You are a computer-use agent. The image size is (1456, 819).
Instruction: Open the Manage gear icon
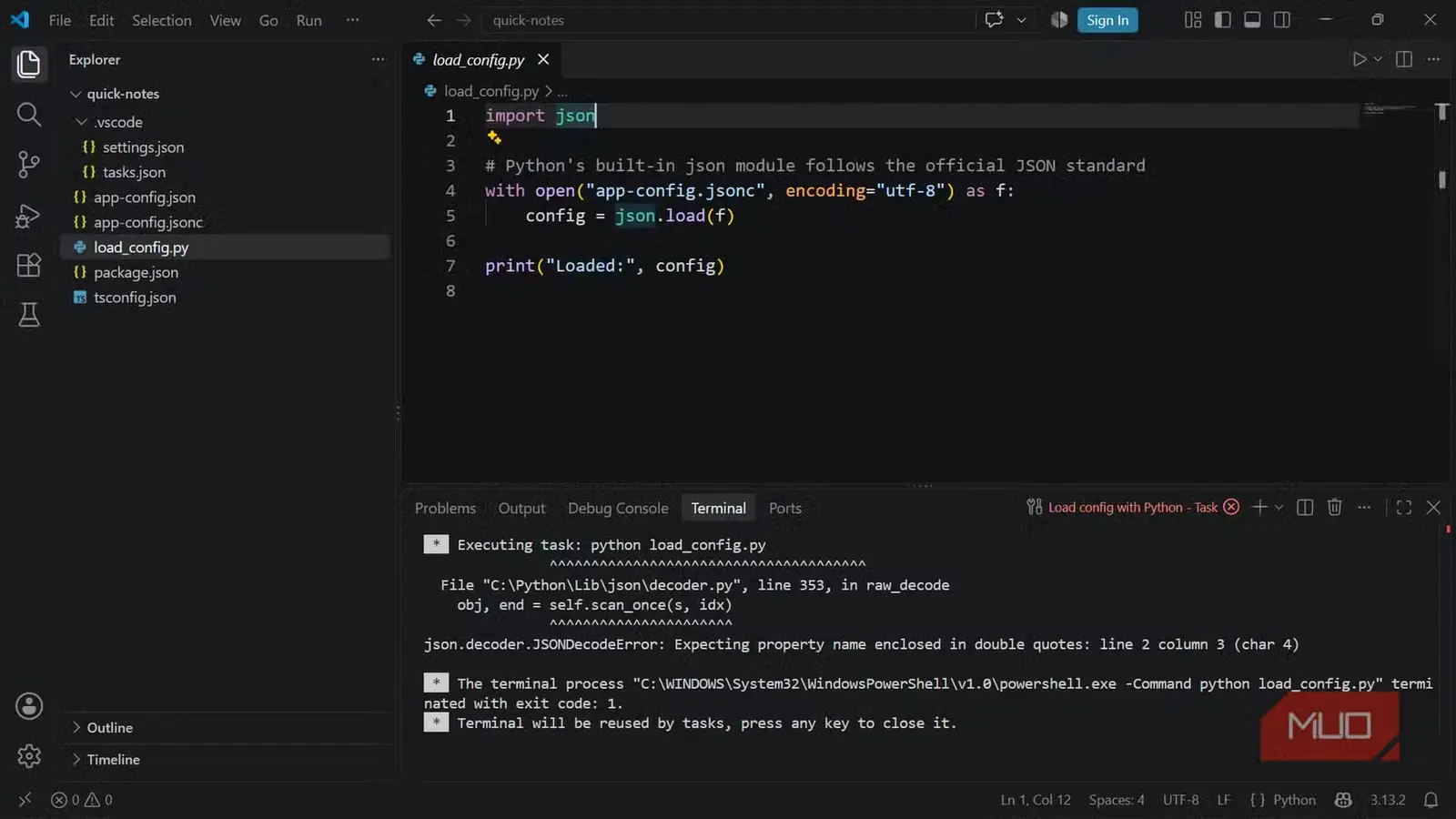[29, 755]
